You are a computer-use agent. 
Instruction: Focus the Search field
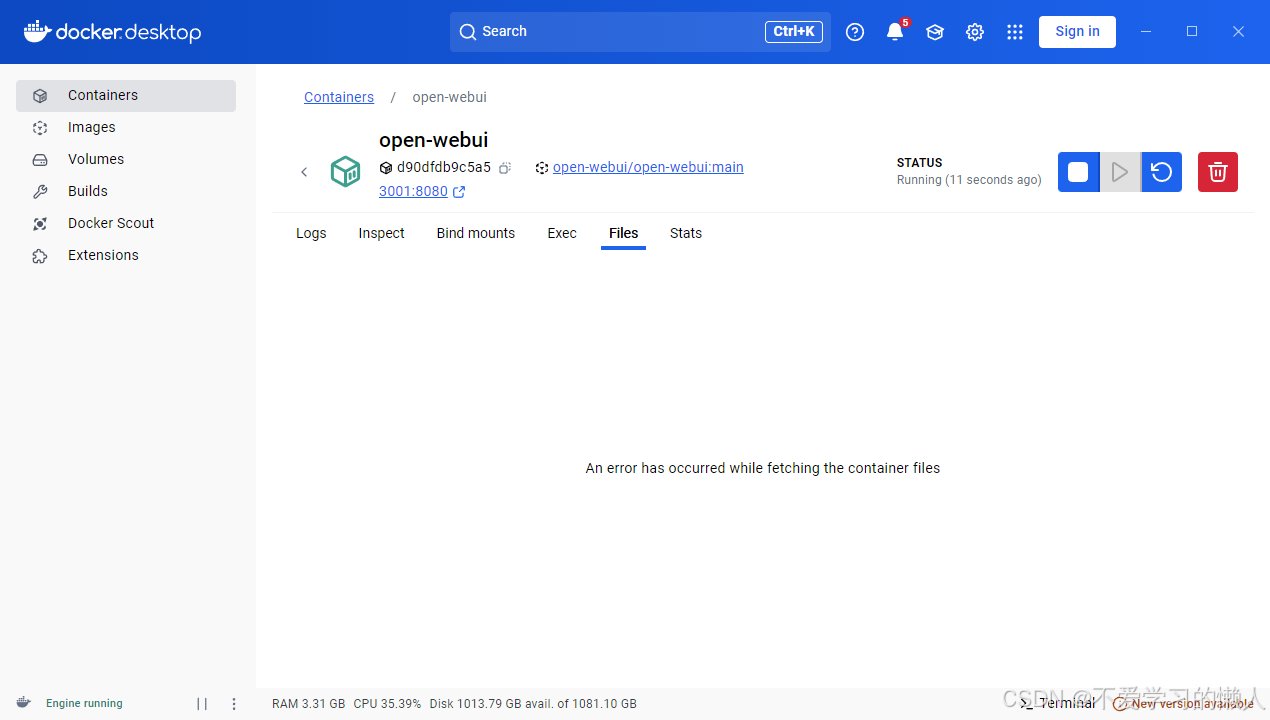(x=640, y=32)
